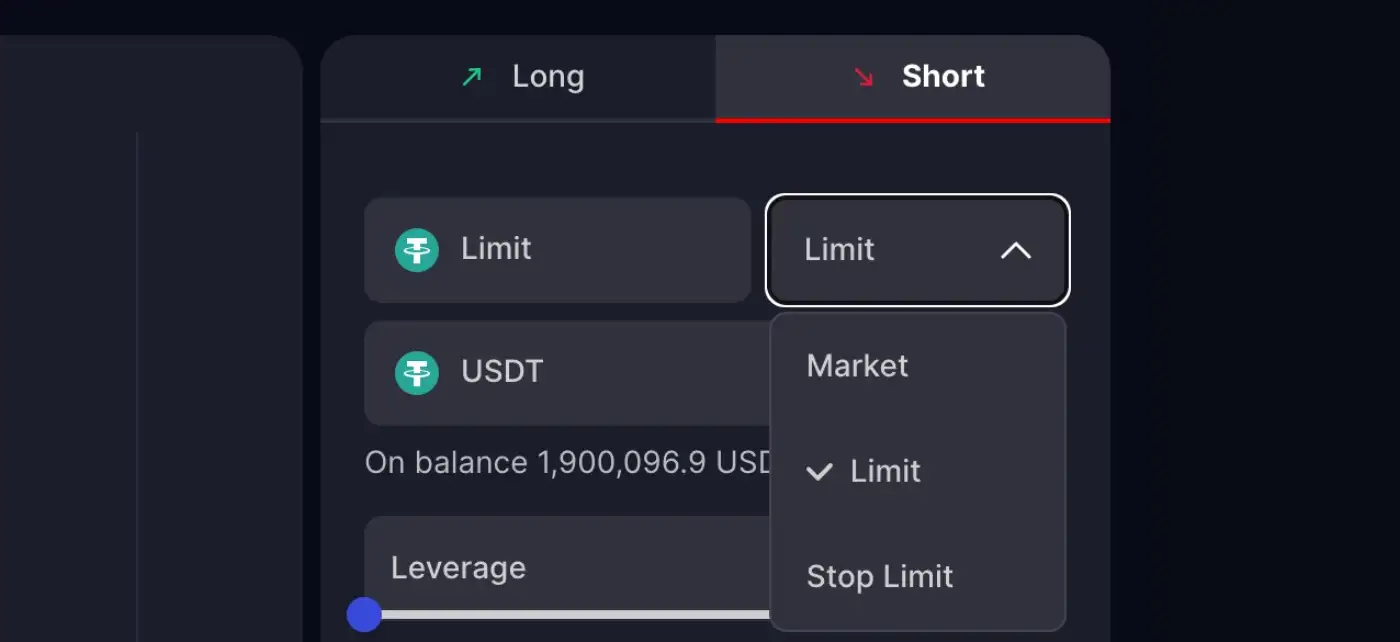Collapse the order type dropdown using the chevron
Viewport: 1400px width, 642px height.
1015,250
